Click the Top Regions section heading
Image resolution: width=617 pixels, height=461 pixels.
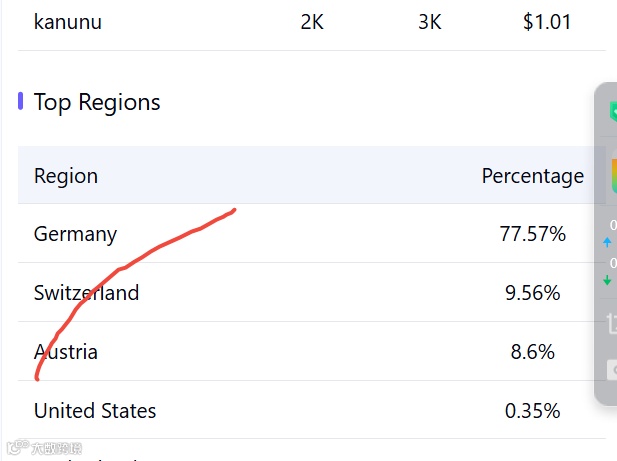coord(97,102)
